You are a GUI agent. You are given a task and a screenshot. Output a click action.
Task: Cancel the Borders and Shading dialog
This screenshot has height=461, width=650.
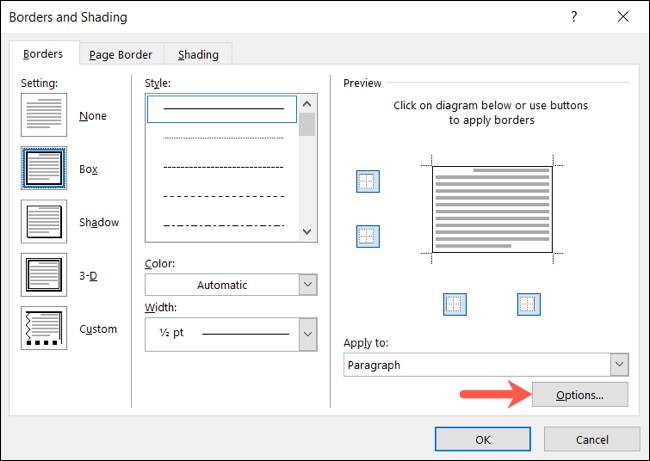click(x=592, y=439)
